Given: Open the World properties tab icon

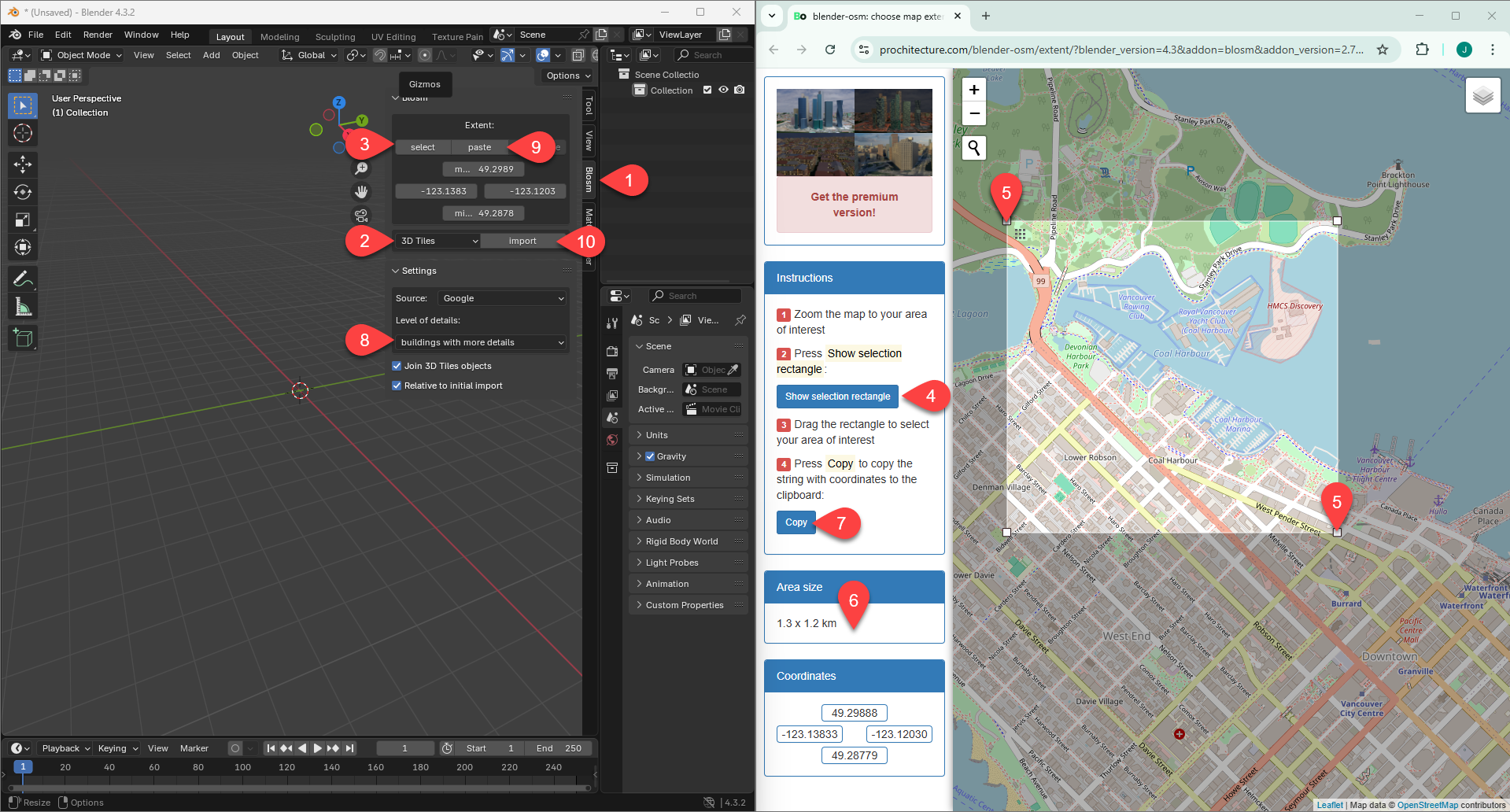Looking at the screenshot, I should coord(612,440).
